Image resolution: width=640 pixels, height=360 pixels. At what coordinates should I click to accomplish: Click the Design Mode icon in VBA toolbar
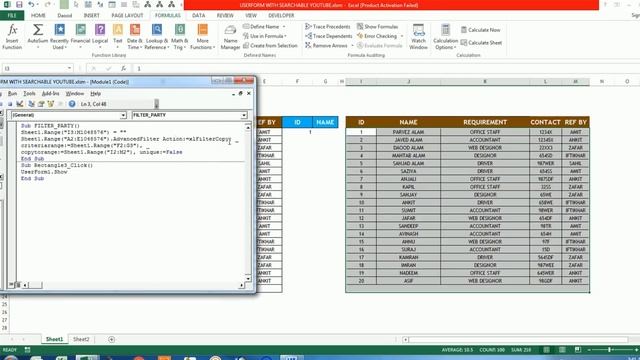20,104
